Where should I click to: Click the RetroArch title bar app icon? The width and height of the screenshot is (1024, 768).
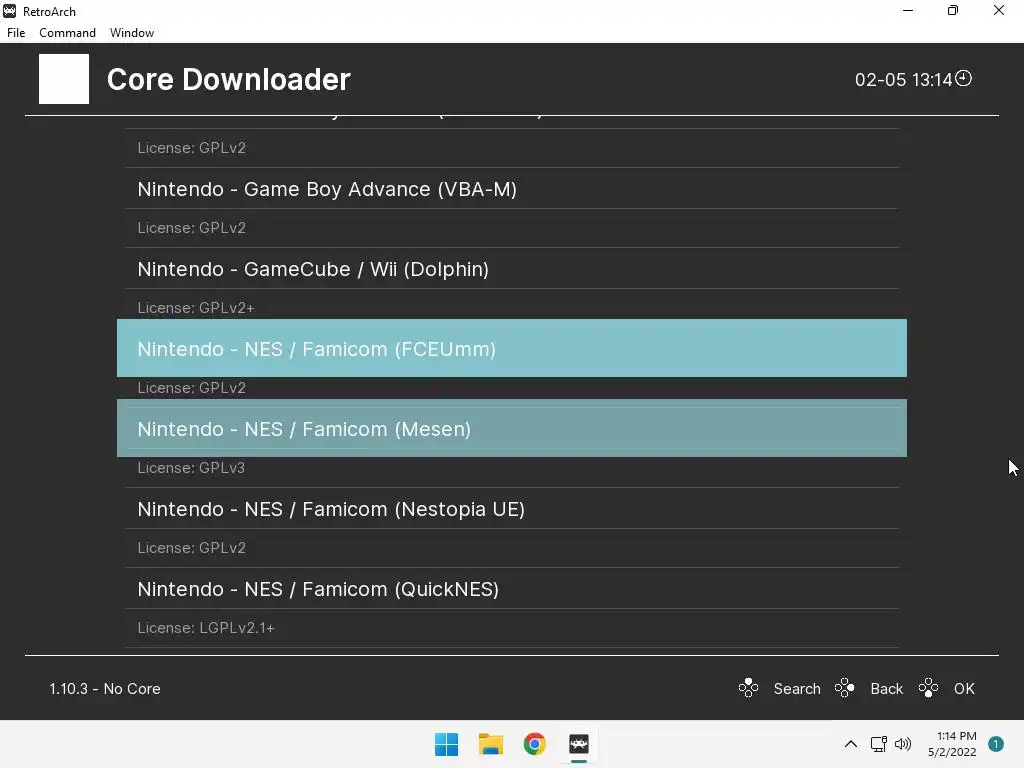point(10,11)
